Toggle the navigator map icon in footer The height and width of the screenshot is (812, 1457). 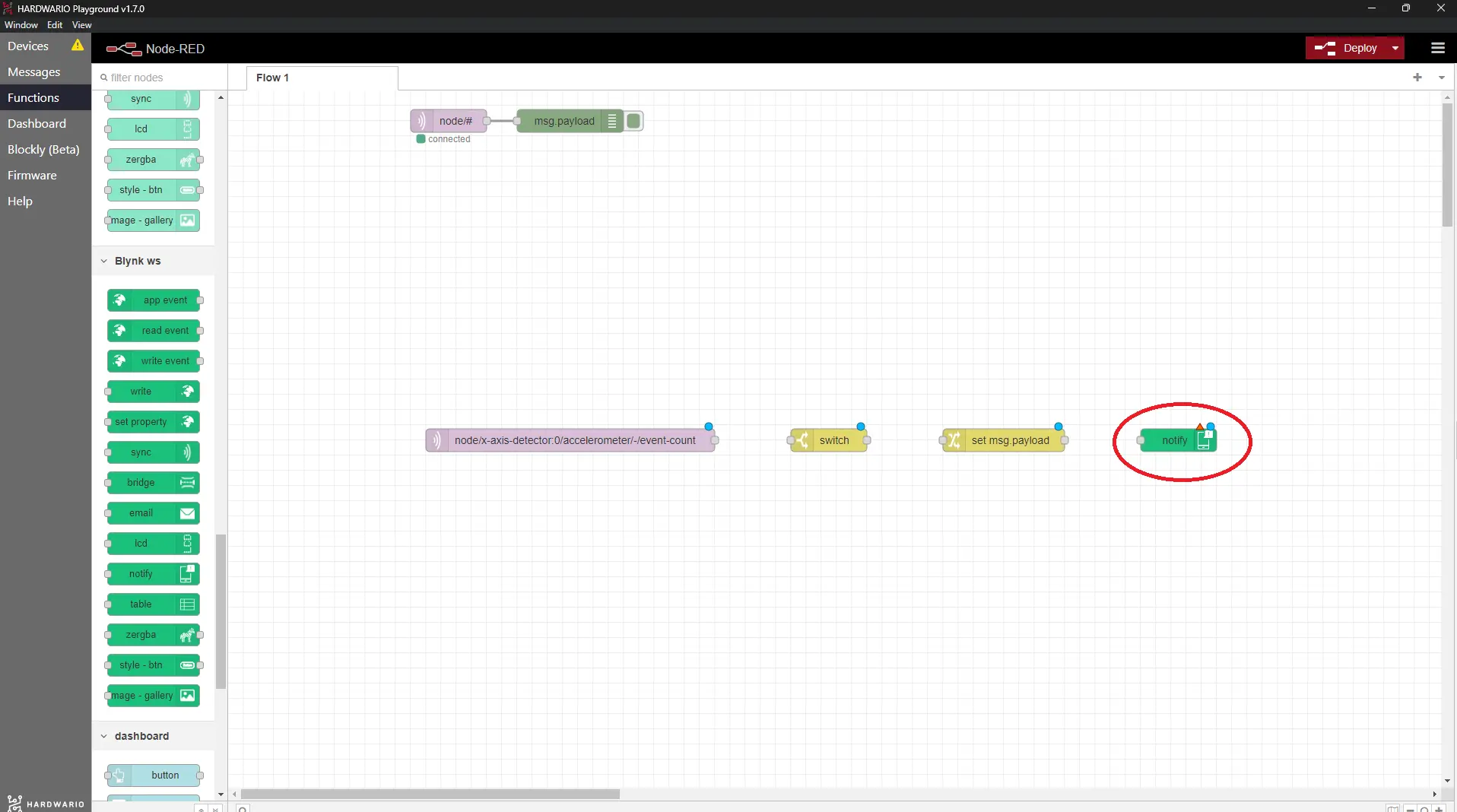pyautogui.click(x=1392, y=809)
